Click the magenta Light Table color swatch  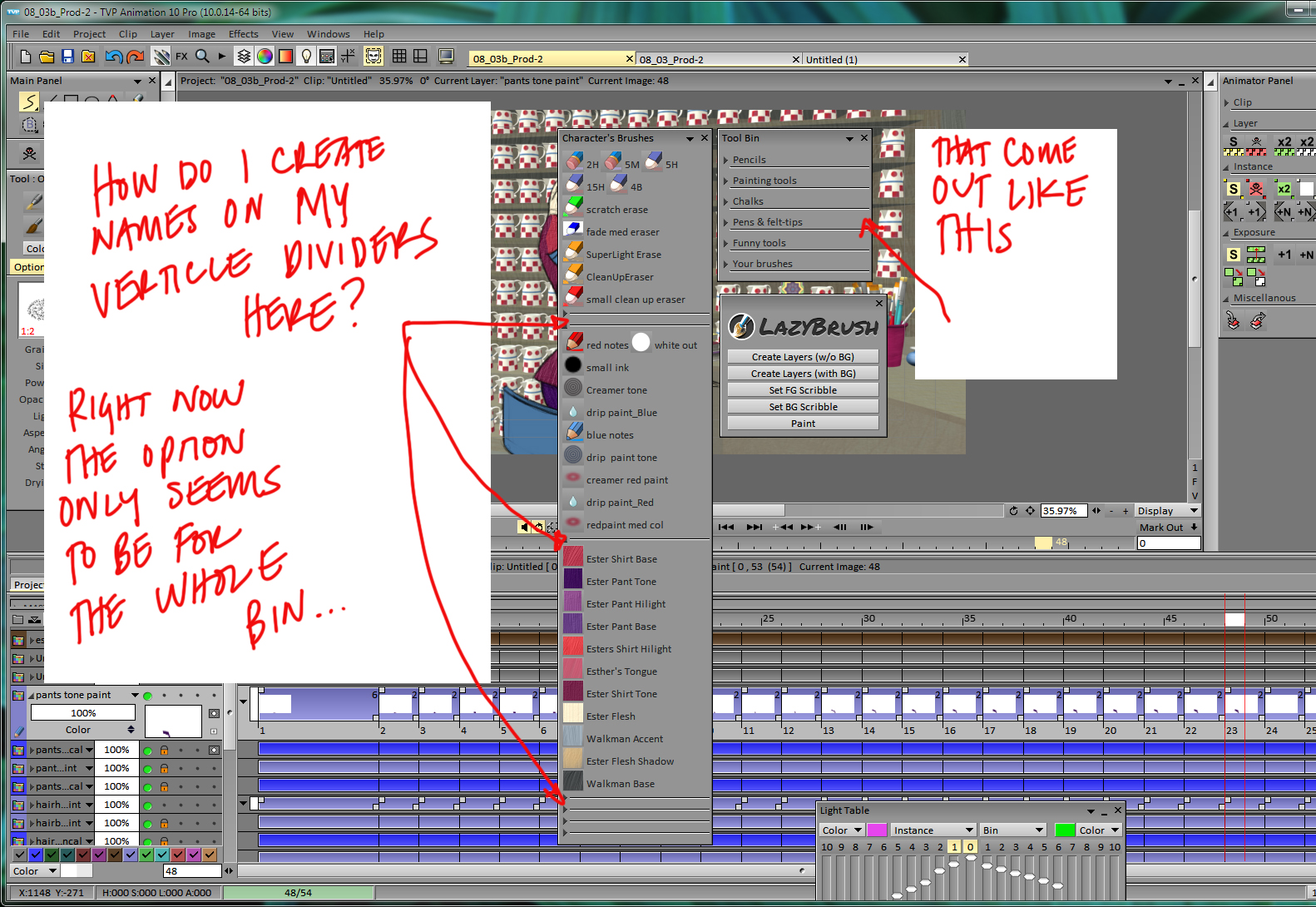pyautogui.click(x=877, y=830)
